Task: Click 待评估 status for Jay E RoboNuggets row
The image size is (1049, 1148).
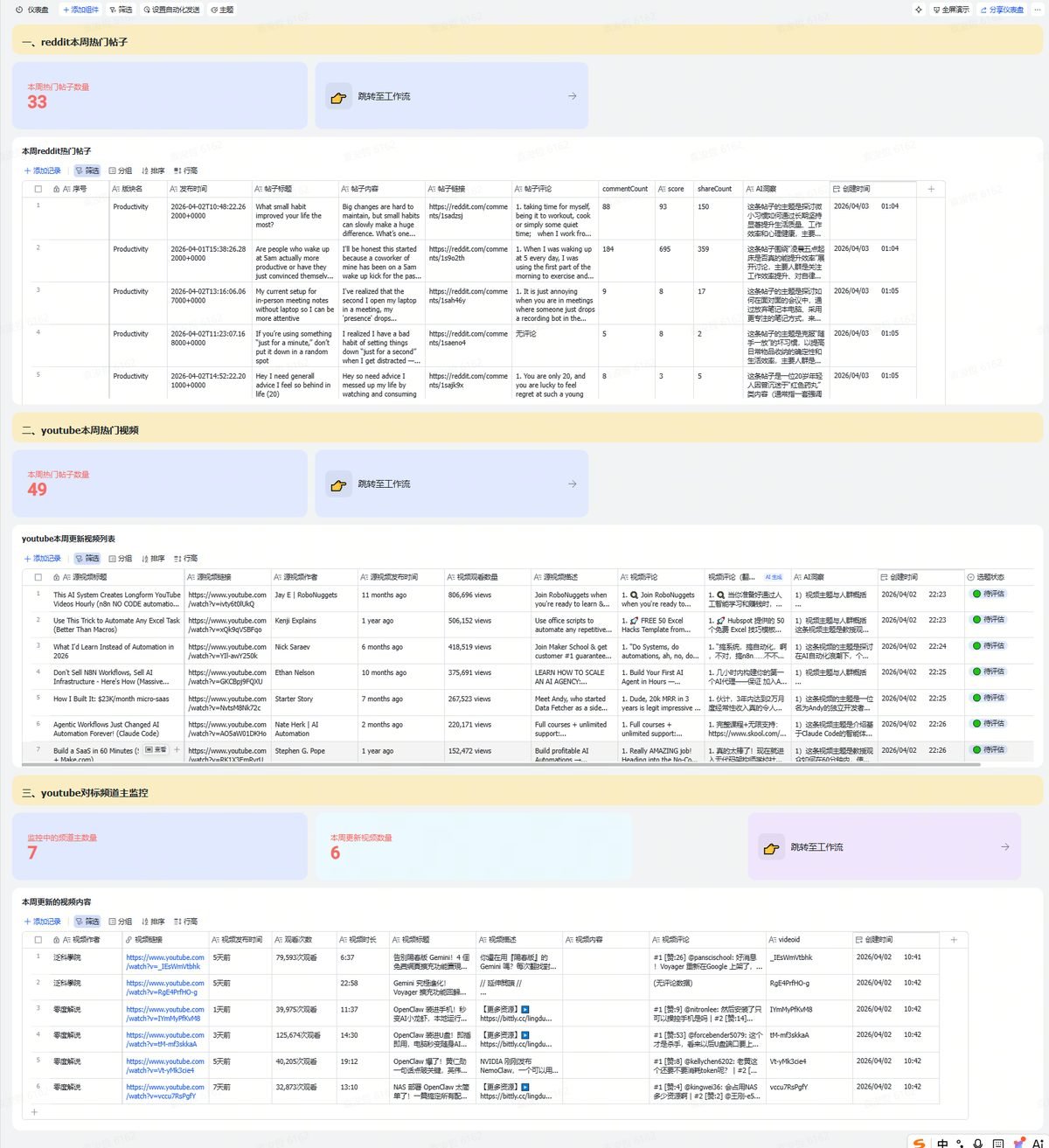Action: pyautogui.click(x=990, y=594)
